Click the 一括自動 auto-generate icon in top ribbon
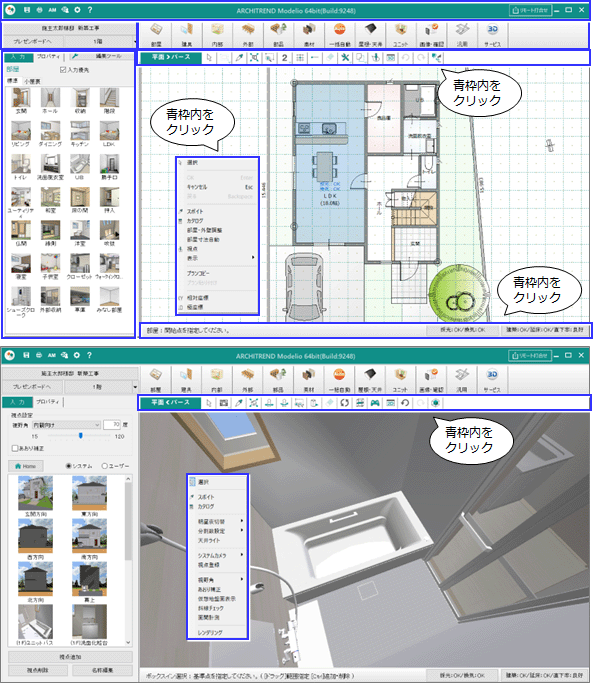595x683 pixels. coord(339,34)
